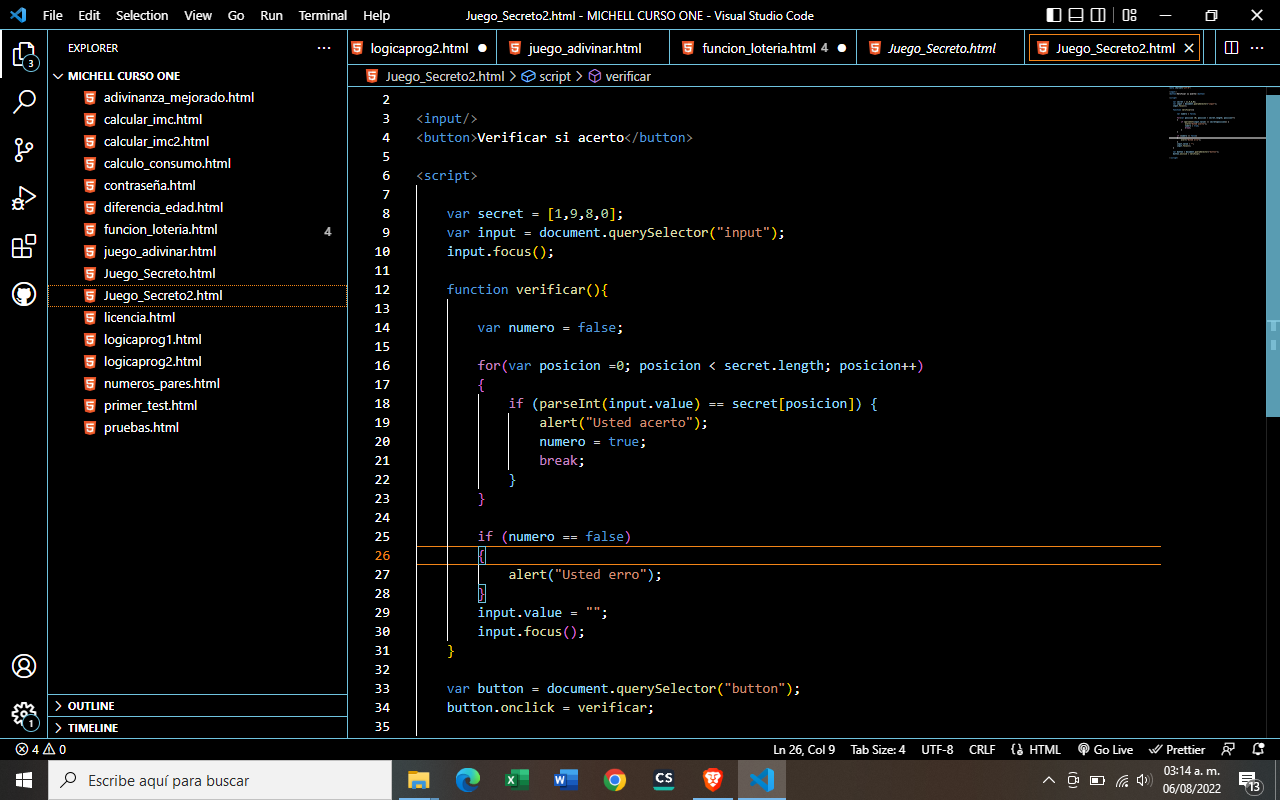The width and height of the screenshot is (1280, 800).
Task: Expand the OUTLINE section
Action: pos(197,706)
